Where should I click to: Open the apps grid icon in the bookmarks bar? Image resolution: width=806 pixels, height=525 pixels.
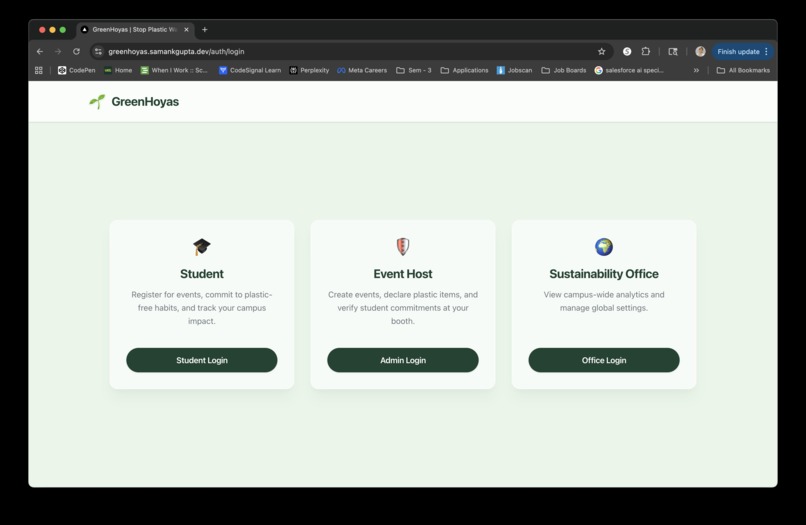coord(39,70)
